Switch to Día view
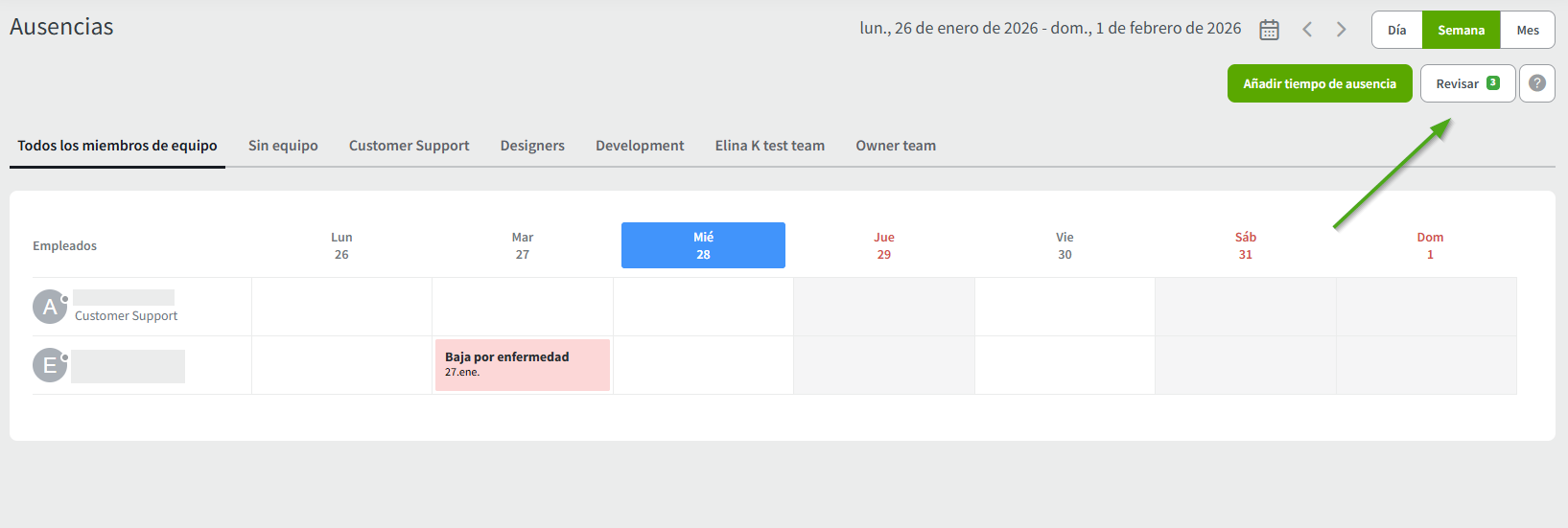This screenshot has width=1568, height=528. pyautogui.click(x=1396, y=30)
